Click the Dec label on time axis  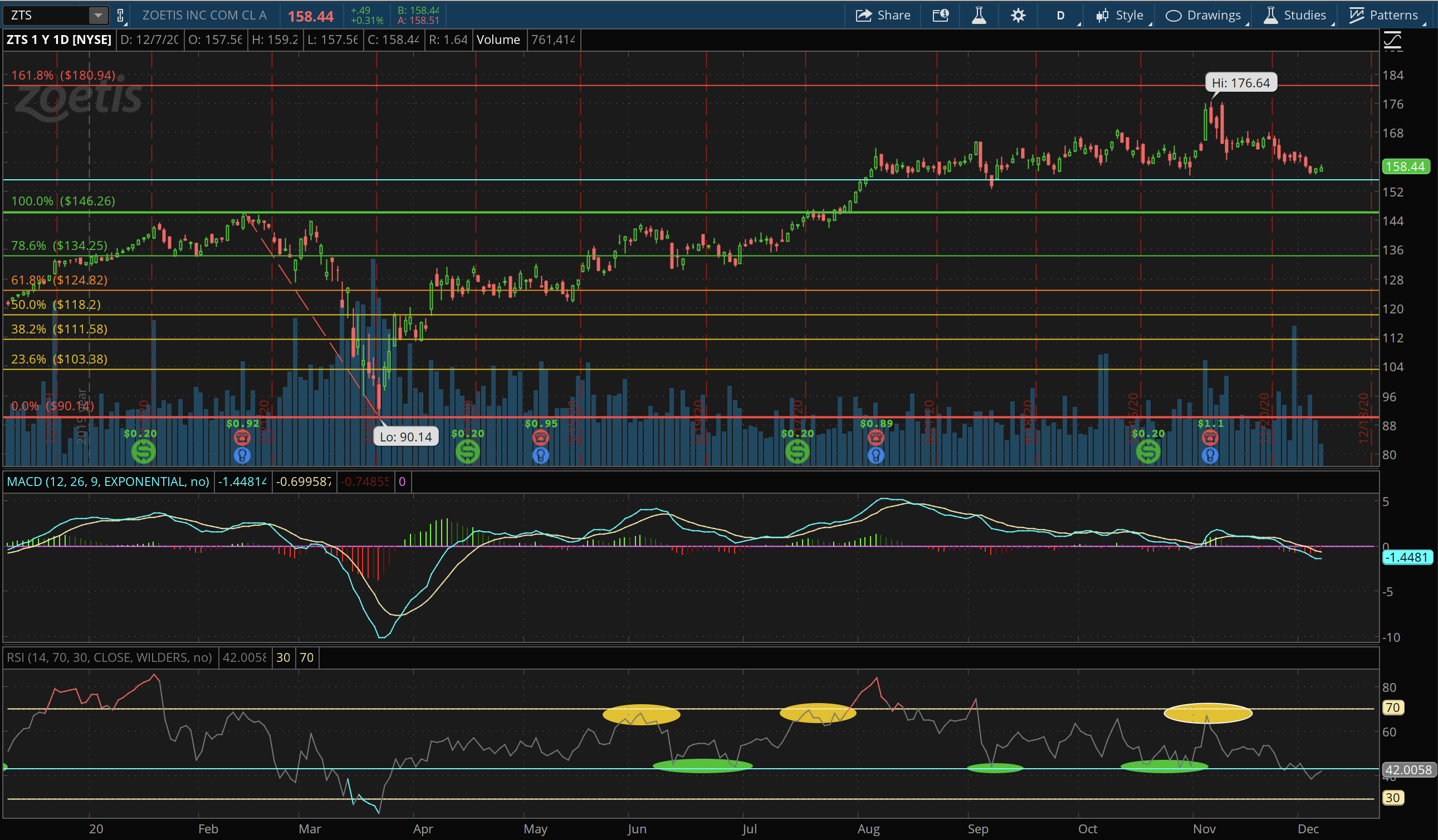1307,829
